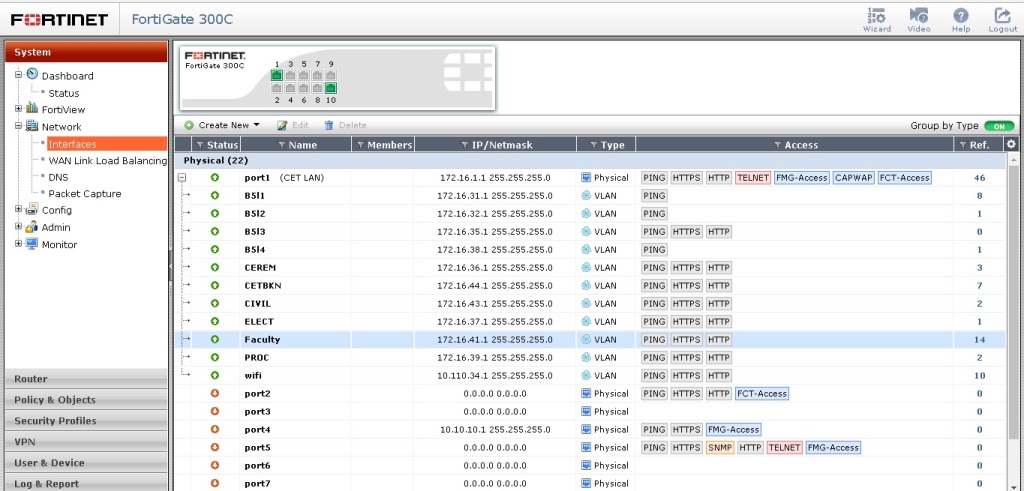Click the table column settings gear
The image size is (1024, 491).
pyautogui.click(x=1012, y=144)
